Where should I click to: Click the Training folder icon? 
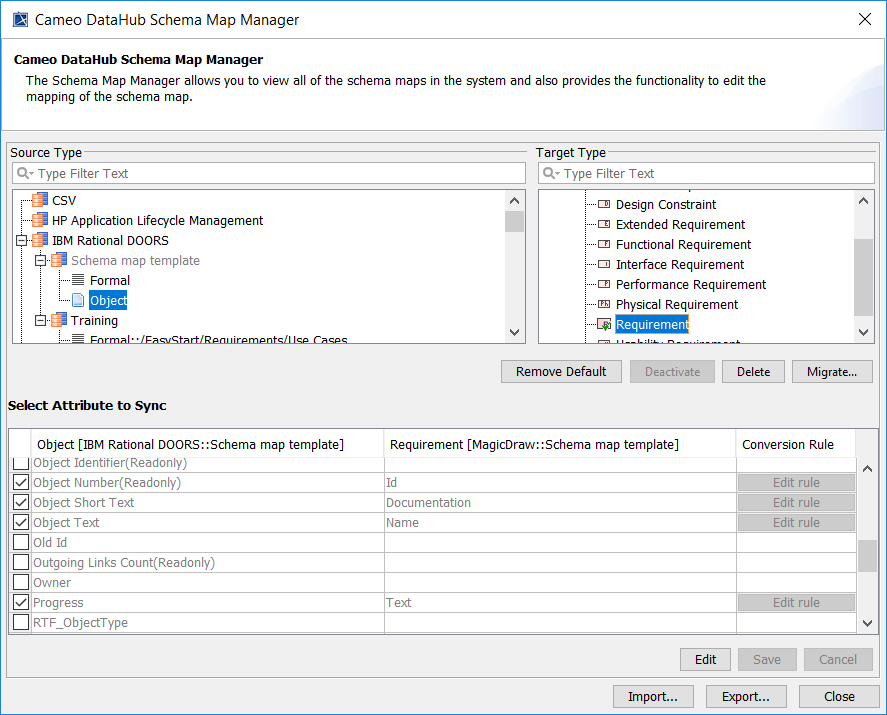point(59,321)
